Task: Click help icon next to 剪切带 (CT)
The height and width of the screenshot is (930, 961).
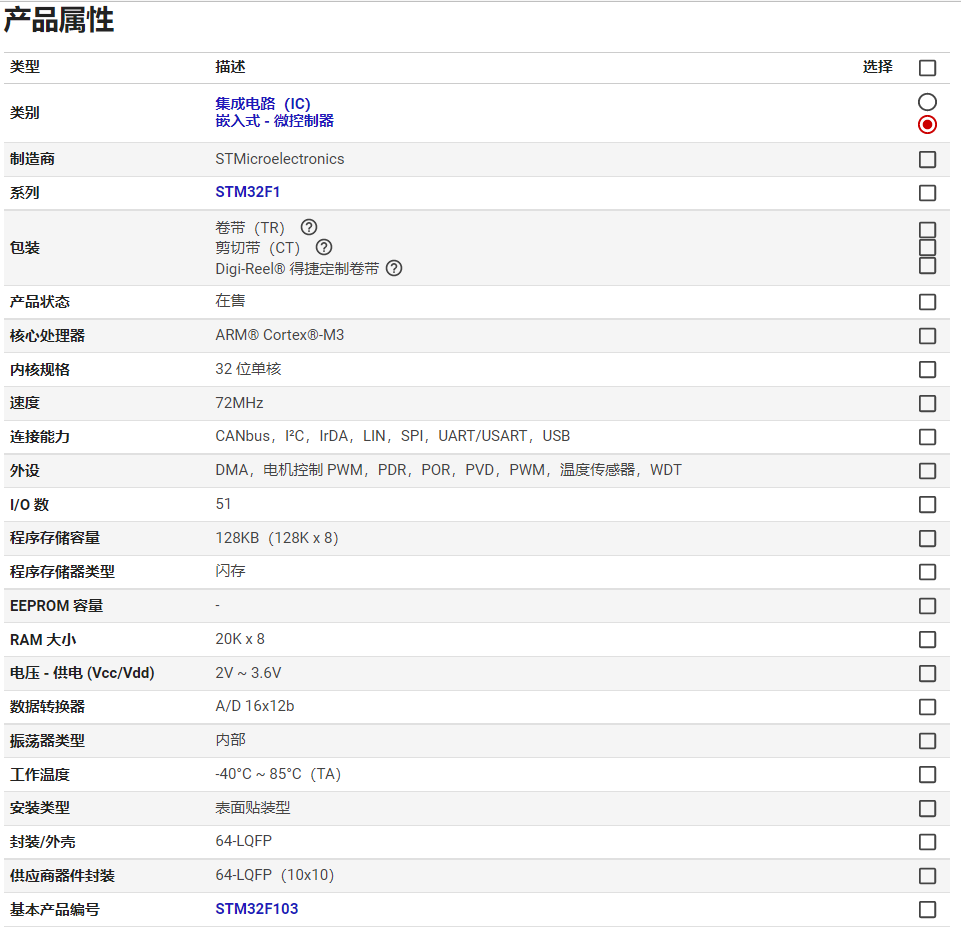Action: (324, 247)
